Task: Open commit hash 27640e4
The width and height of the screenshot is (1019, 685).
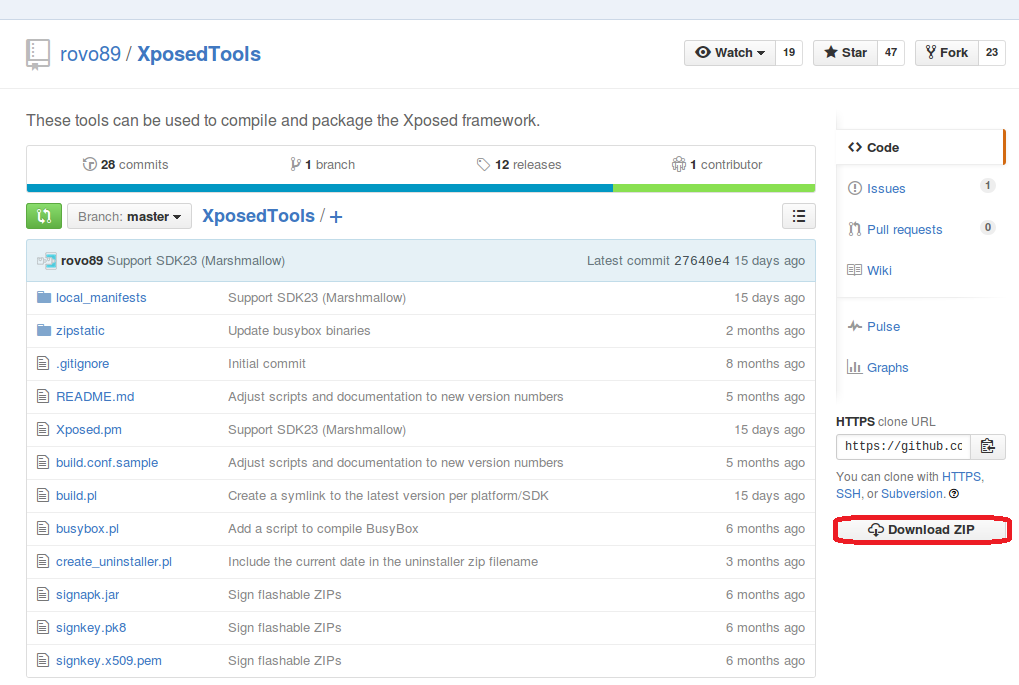Action: 701,261
